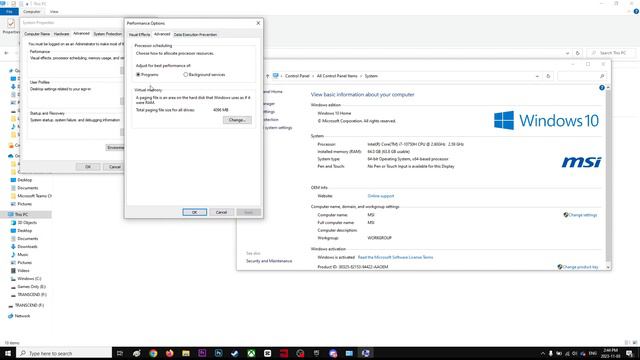640x360 pixels.
Task: Click OK in Performance Options
Action: [x=195, y=212]
